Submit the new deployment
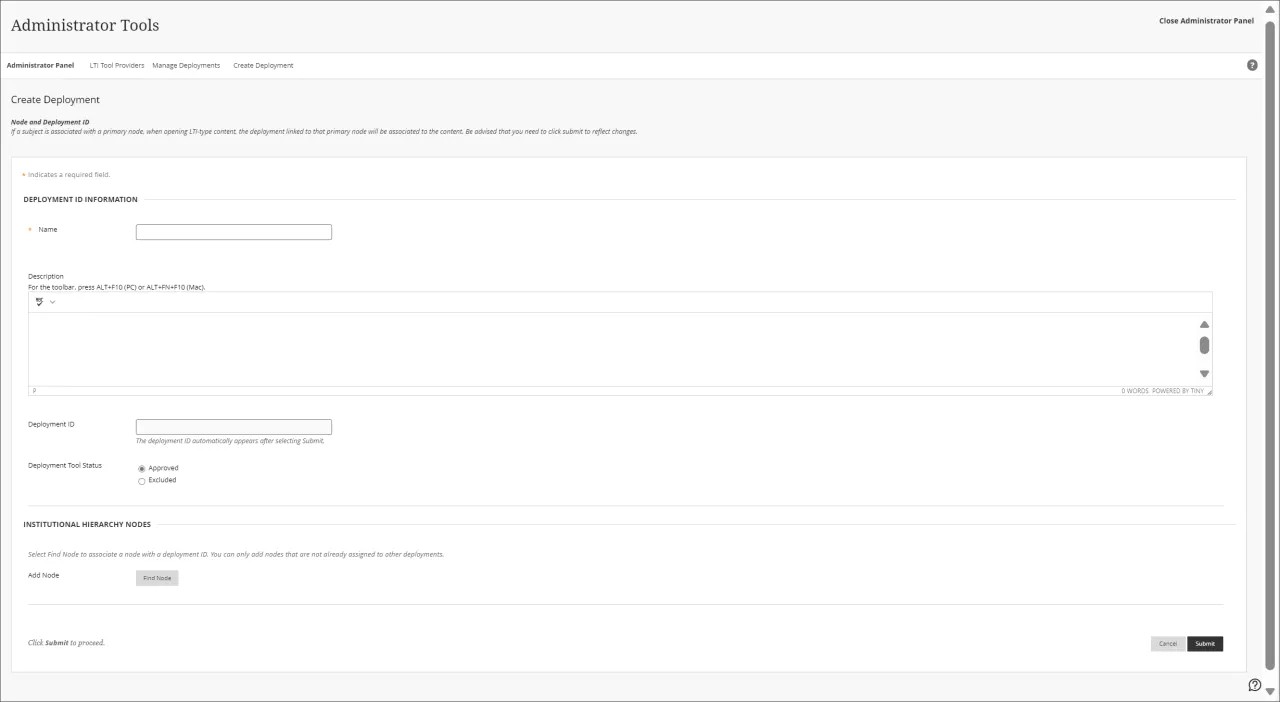Viewport: 1280px width, 702px height. pos(1204,643)
